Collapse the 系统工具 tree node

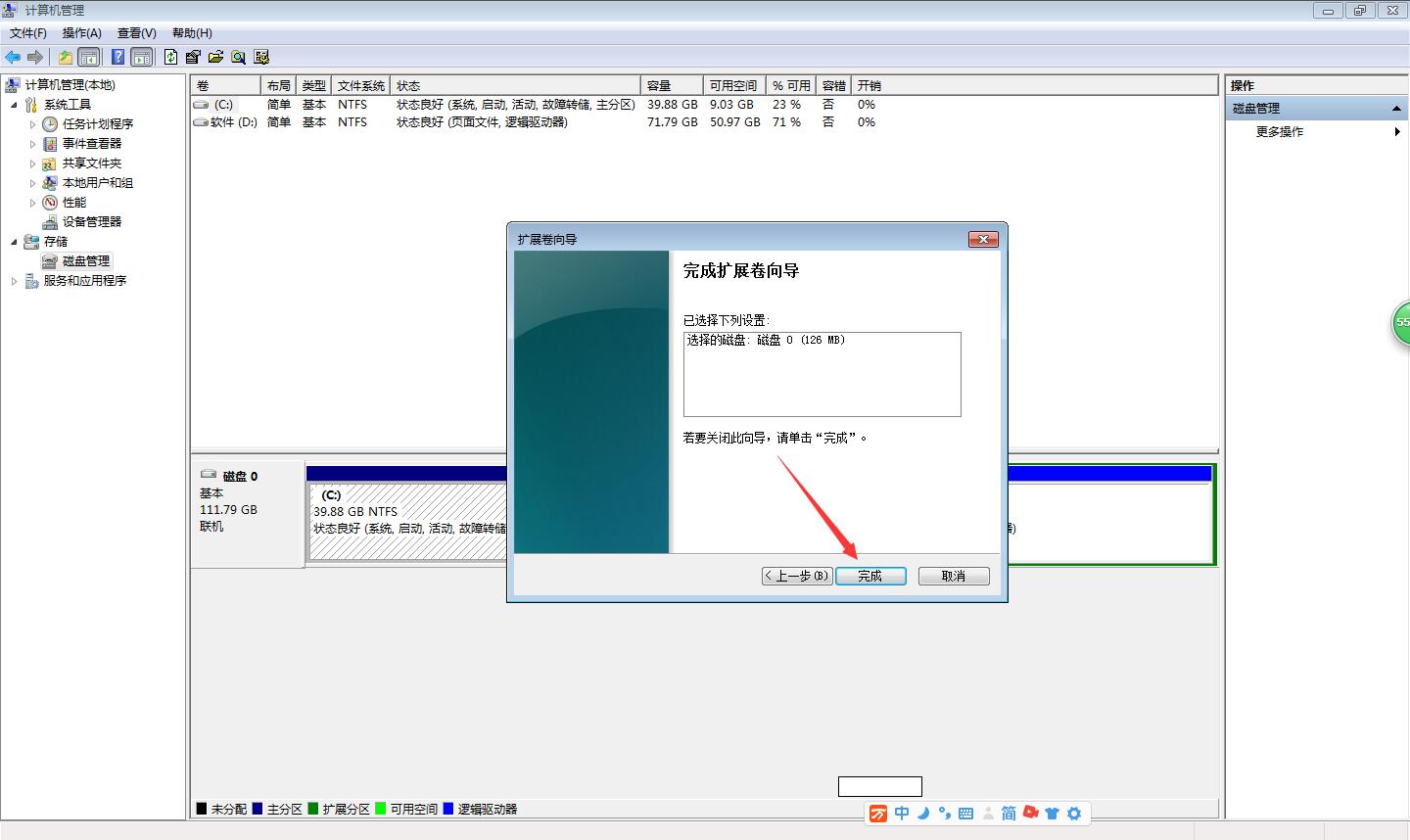click(x=14, y=105)
